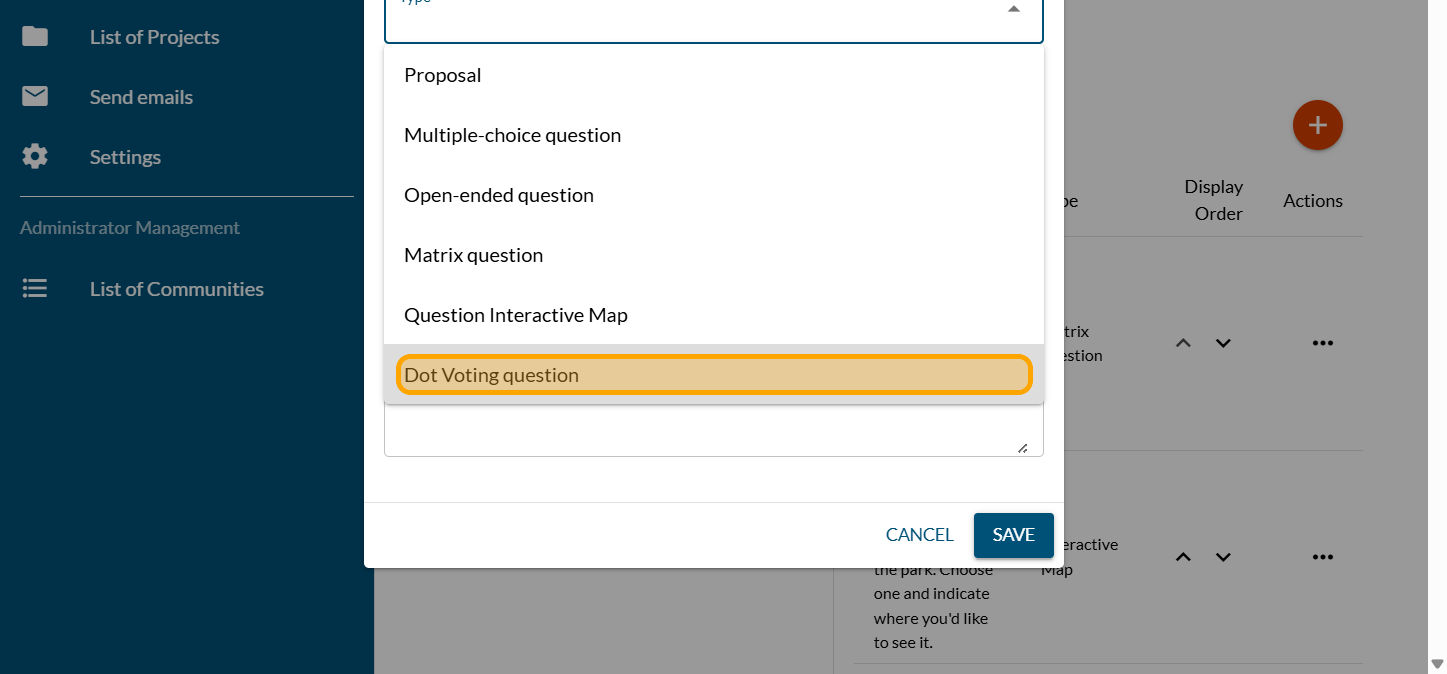Click the Save button
1447x674 pixels.
point(1013,535)
